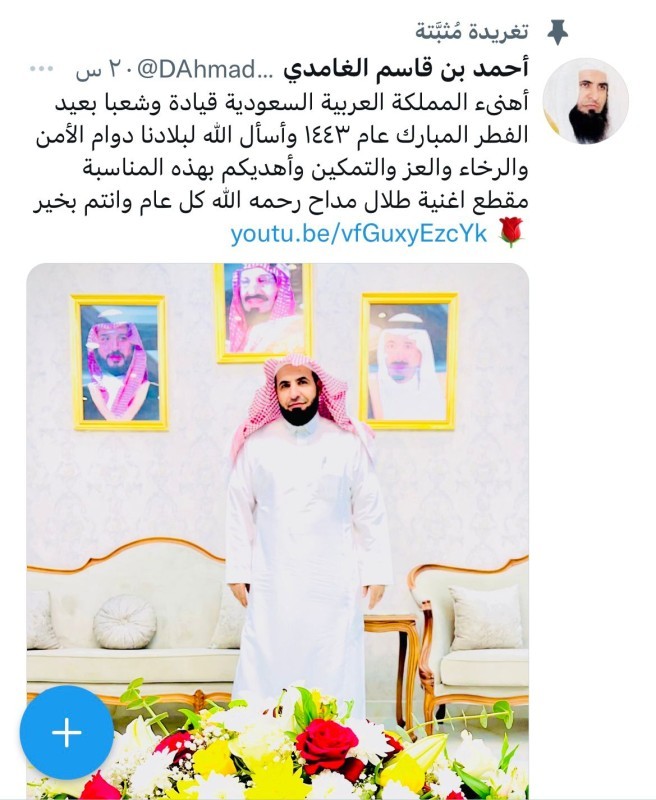Screen dimensions: 656x800
Task: Click the right framed portrait in photo
Action: (x=409, y=361)
